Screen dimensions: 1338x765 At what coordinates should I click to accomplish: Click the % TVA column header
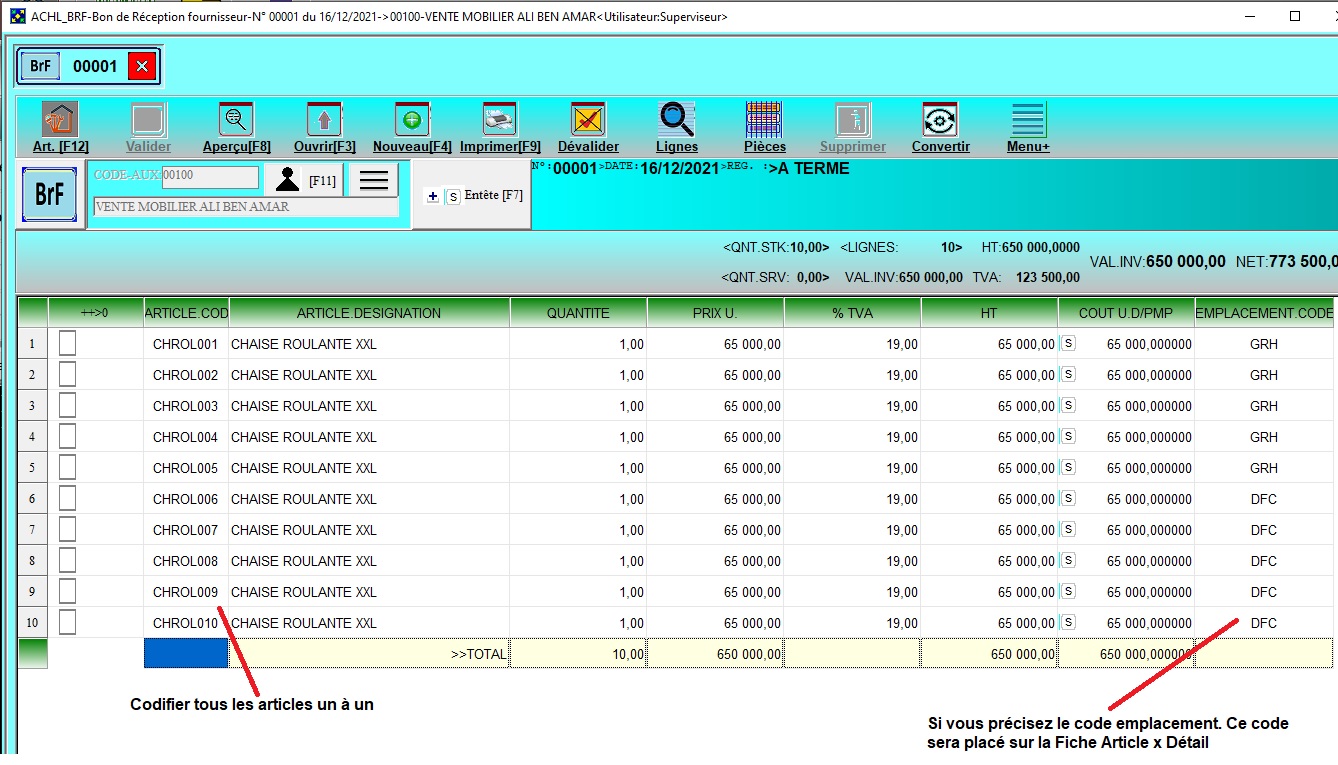coord(852,313)
